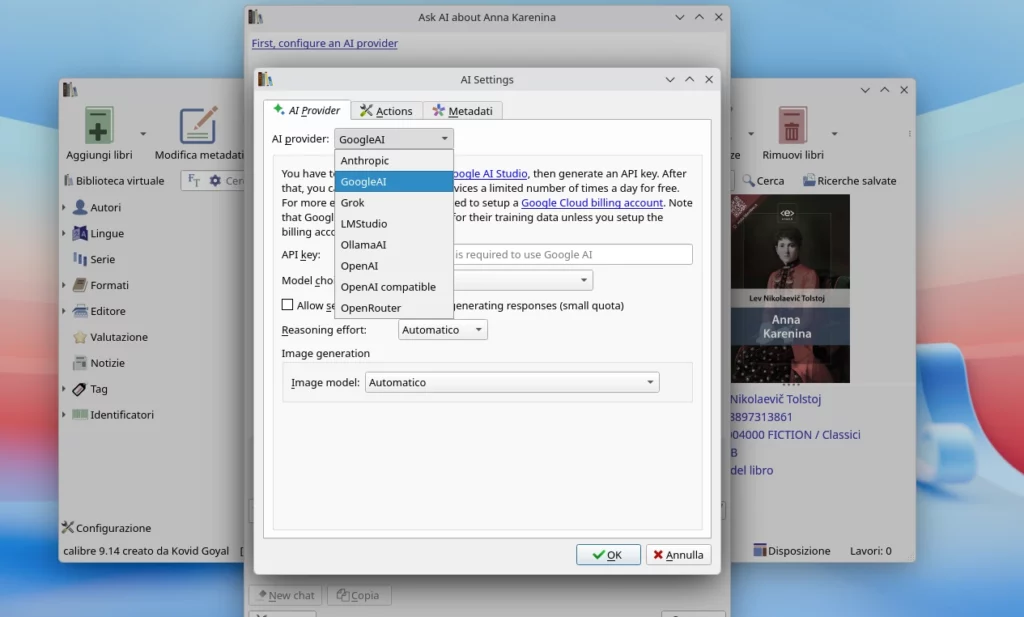
Task: Open Configurazione in the tag browser
Action: pos(106,528)
